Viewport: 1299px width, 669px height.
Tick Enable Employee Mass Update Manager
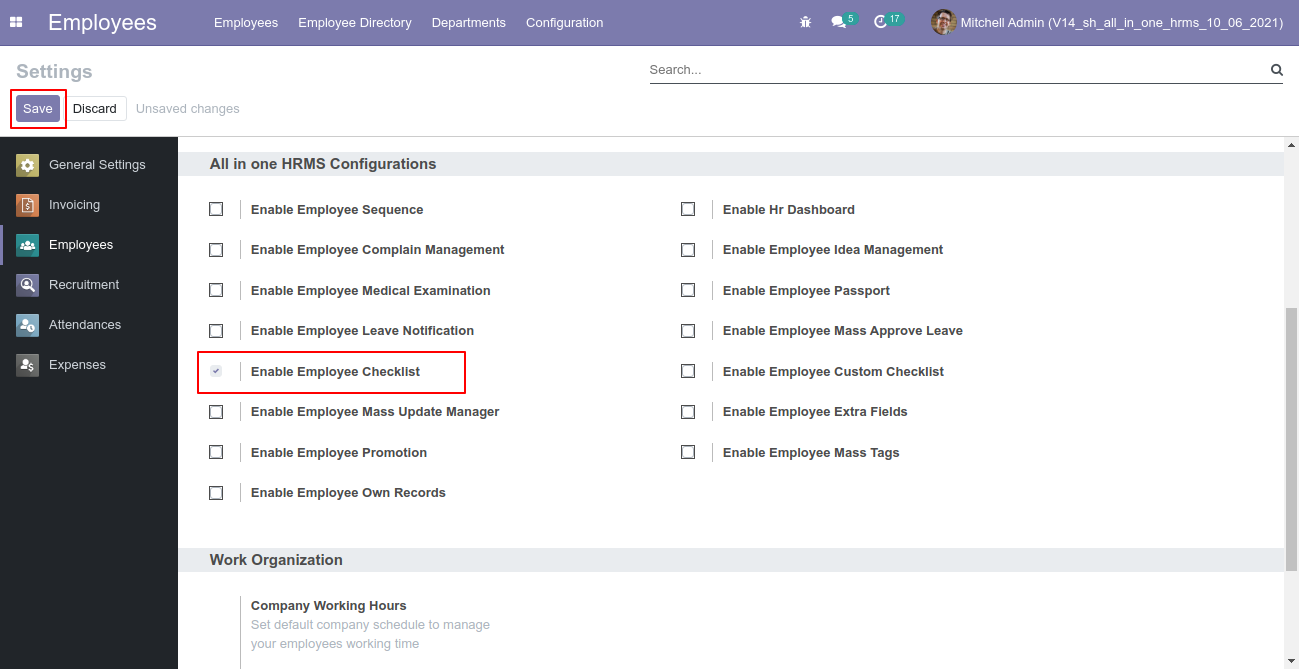point(216,412)
